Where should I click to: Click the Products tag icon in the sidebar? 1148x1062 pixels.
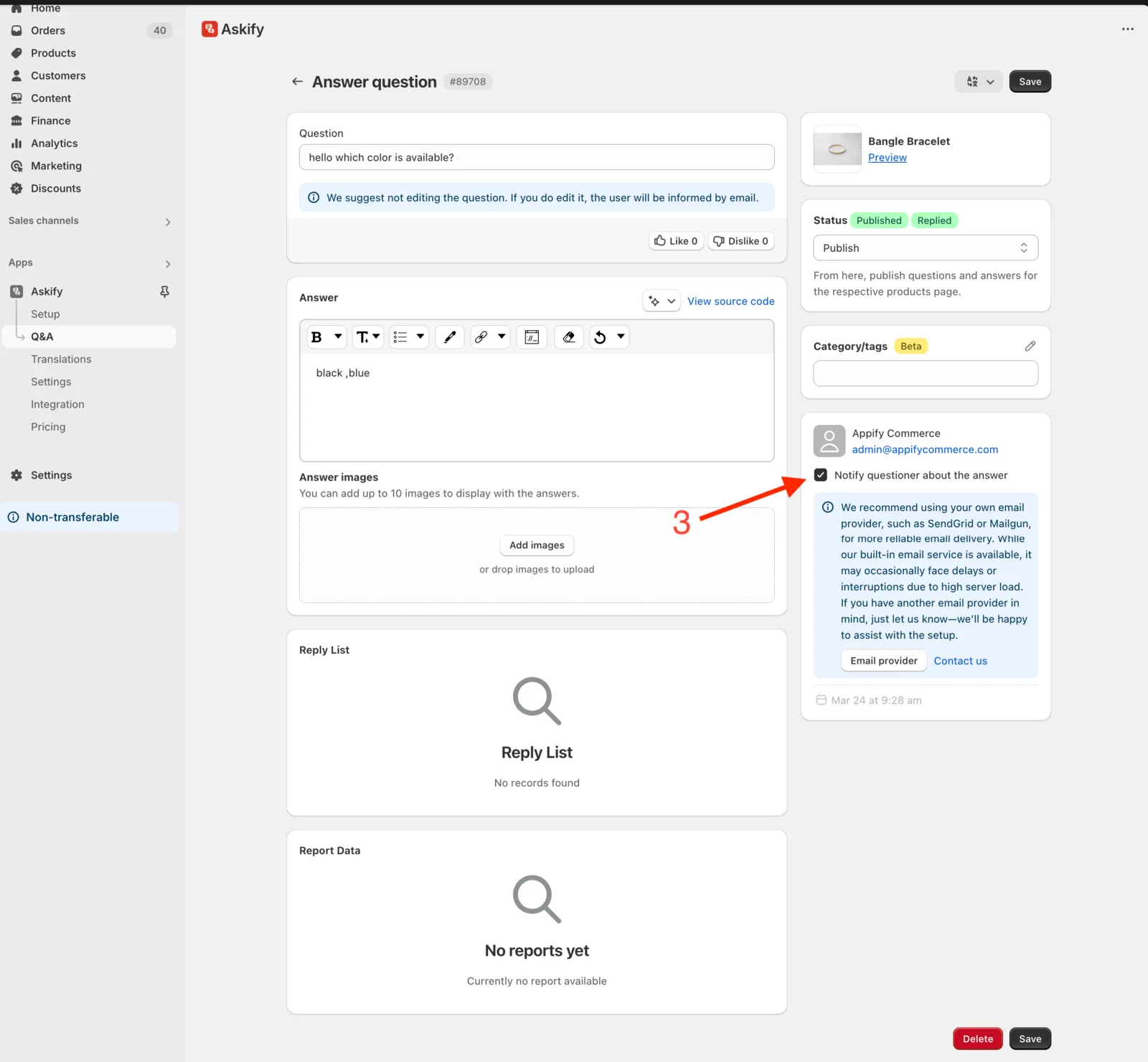[17, 53]
